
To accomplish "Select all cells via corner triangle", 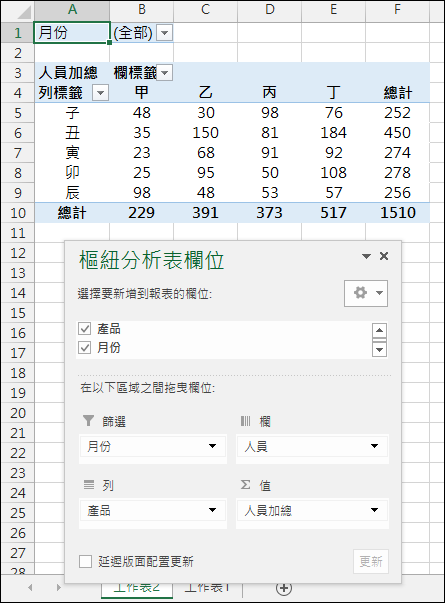I will (22, 12).
